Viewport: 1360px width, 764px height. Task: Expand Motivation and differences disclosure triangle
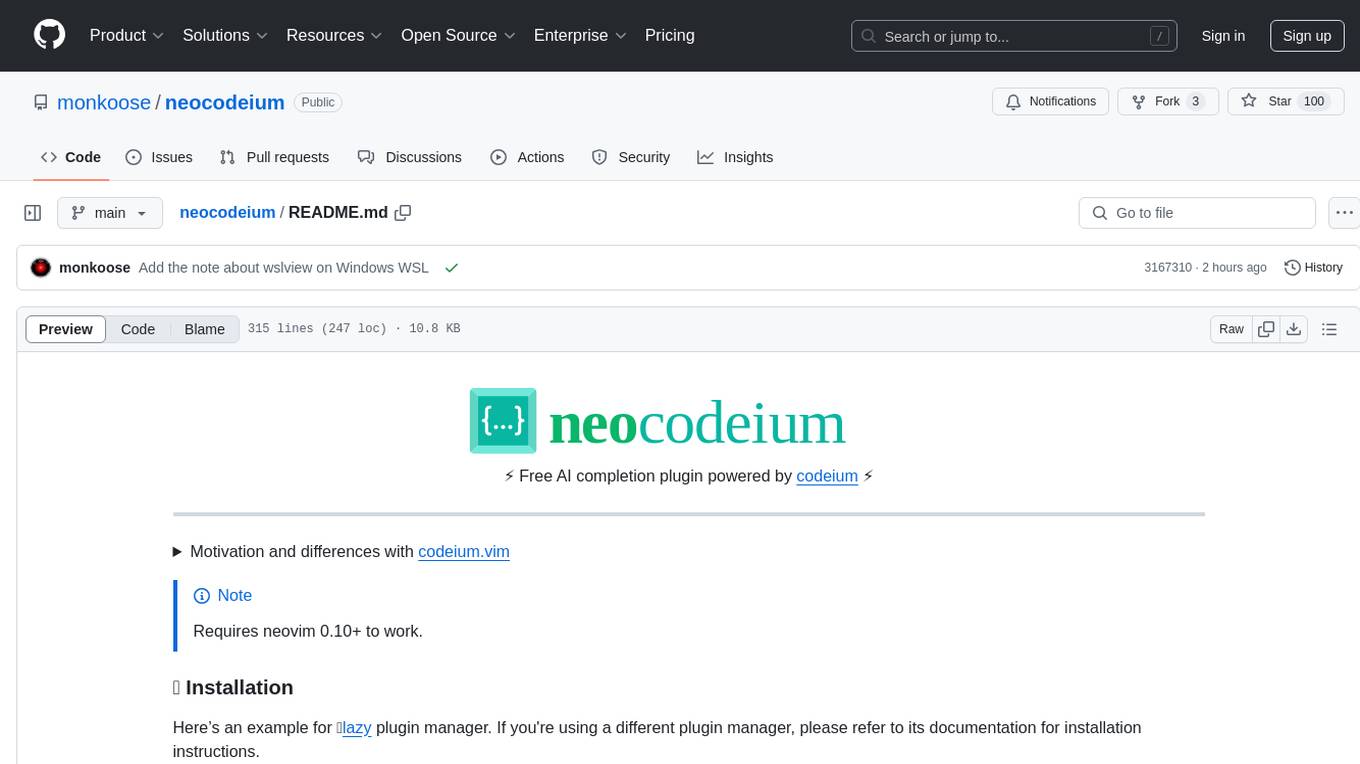click(178, 551)
